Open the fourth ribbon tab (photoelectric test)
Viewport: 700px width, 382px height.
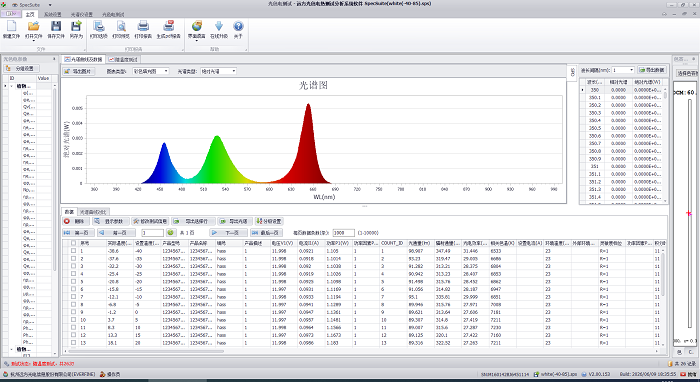(x=113, y=14)
